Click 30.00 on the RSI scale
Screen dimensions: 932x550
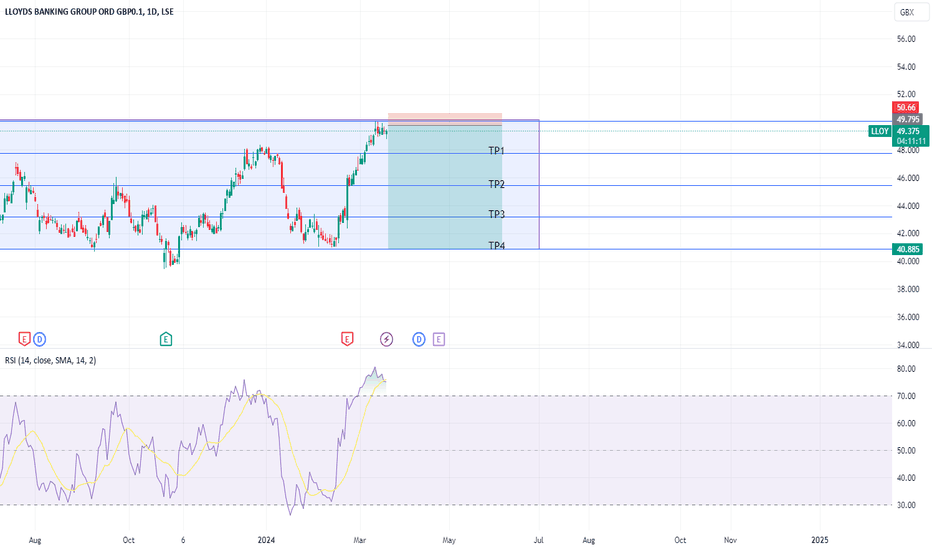[x=906, y=505]
